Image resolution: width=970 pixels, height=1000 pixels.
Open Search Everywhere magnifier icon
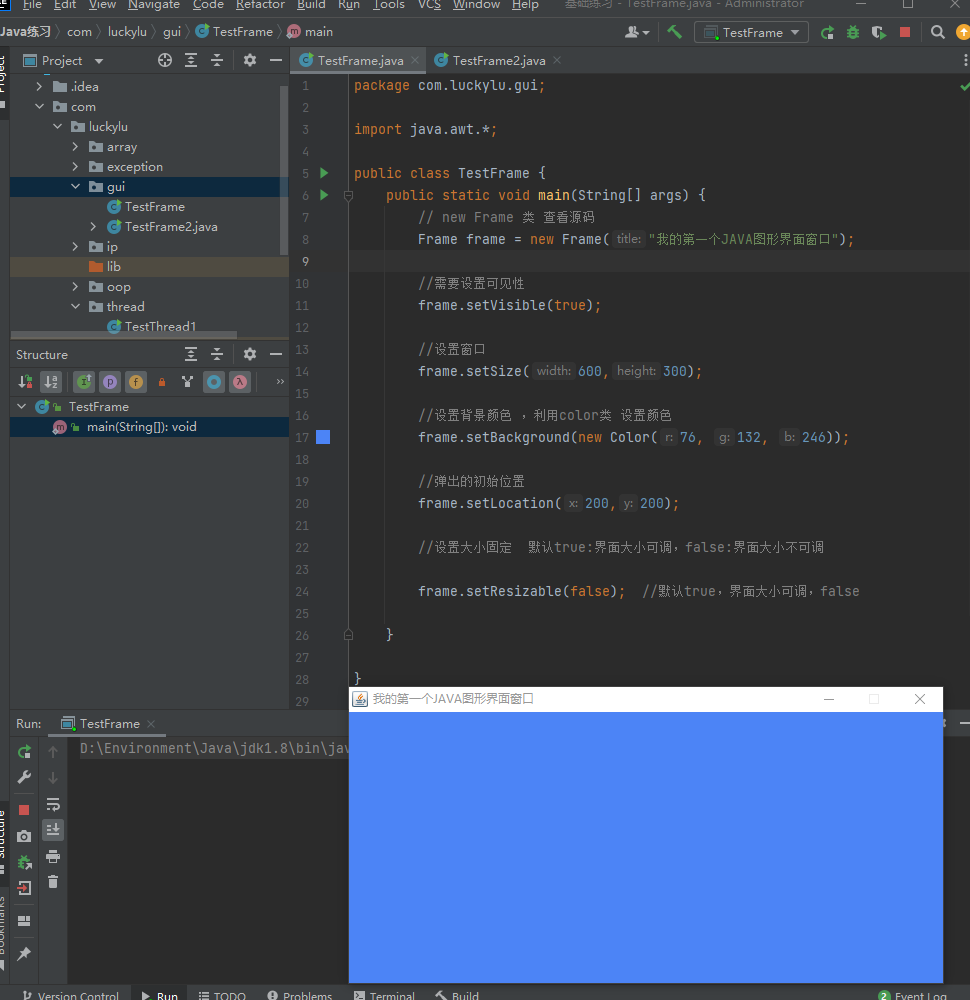point(937,33)
